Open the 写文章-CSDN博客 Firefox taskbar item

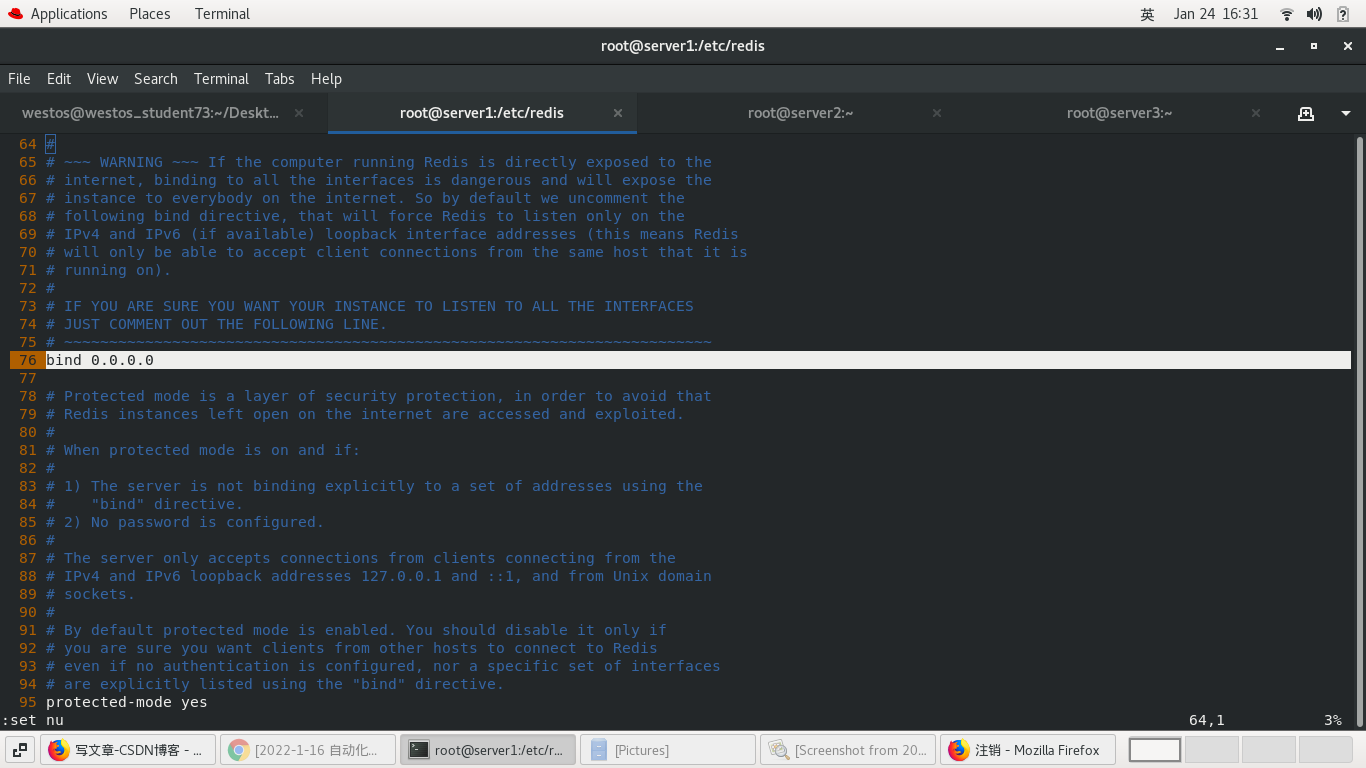click(128, 750)
